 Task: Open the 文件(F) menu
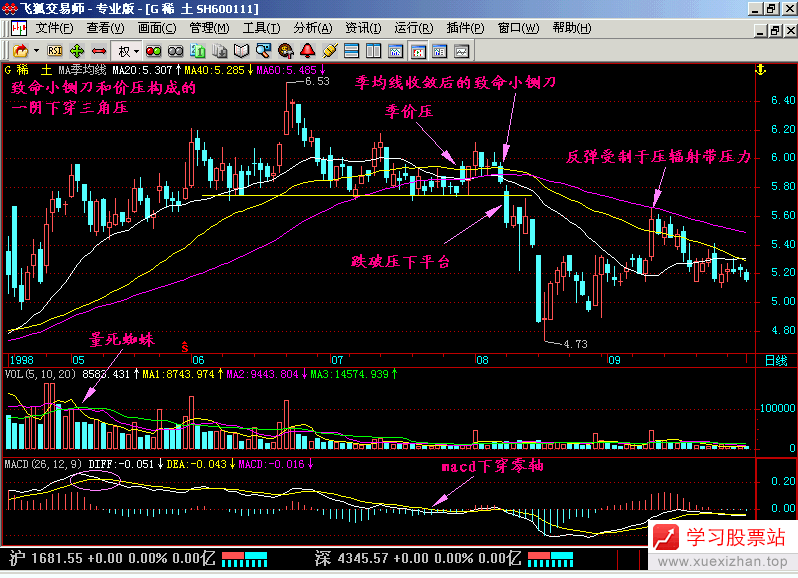coord(54,28)
